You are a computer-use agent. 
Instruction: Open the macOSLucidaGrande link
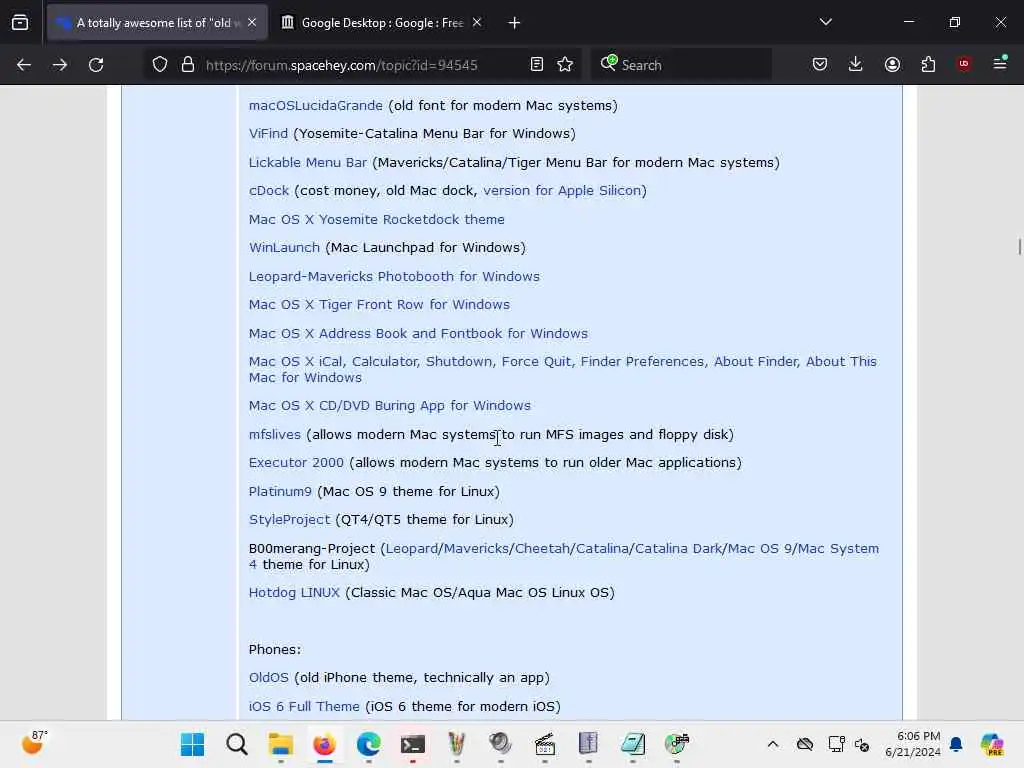click(315, 106)
